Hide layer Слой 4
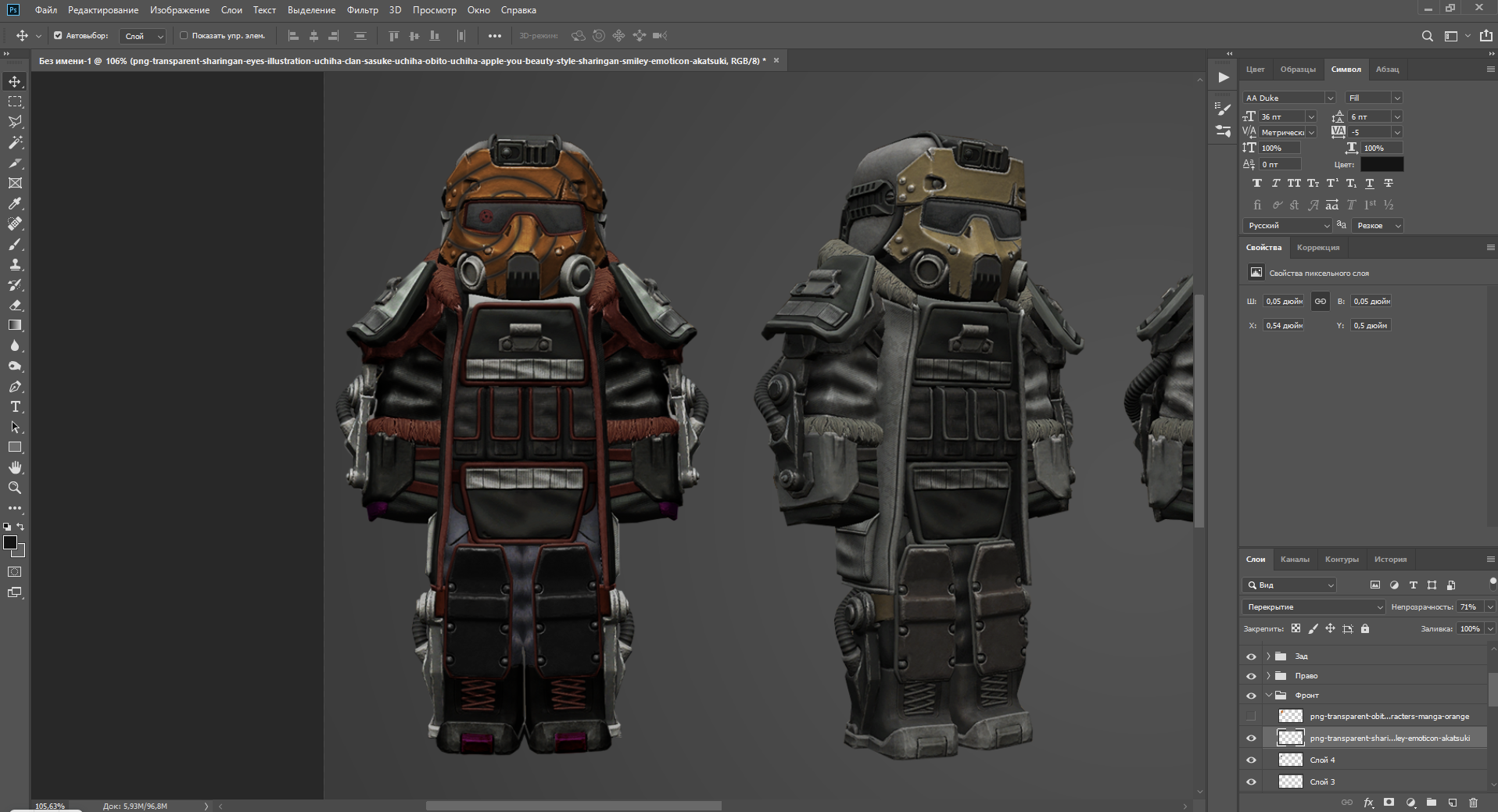This screenshot has width=1498, height=812. pyautogui.click(x=1251, y=760)
